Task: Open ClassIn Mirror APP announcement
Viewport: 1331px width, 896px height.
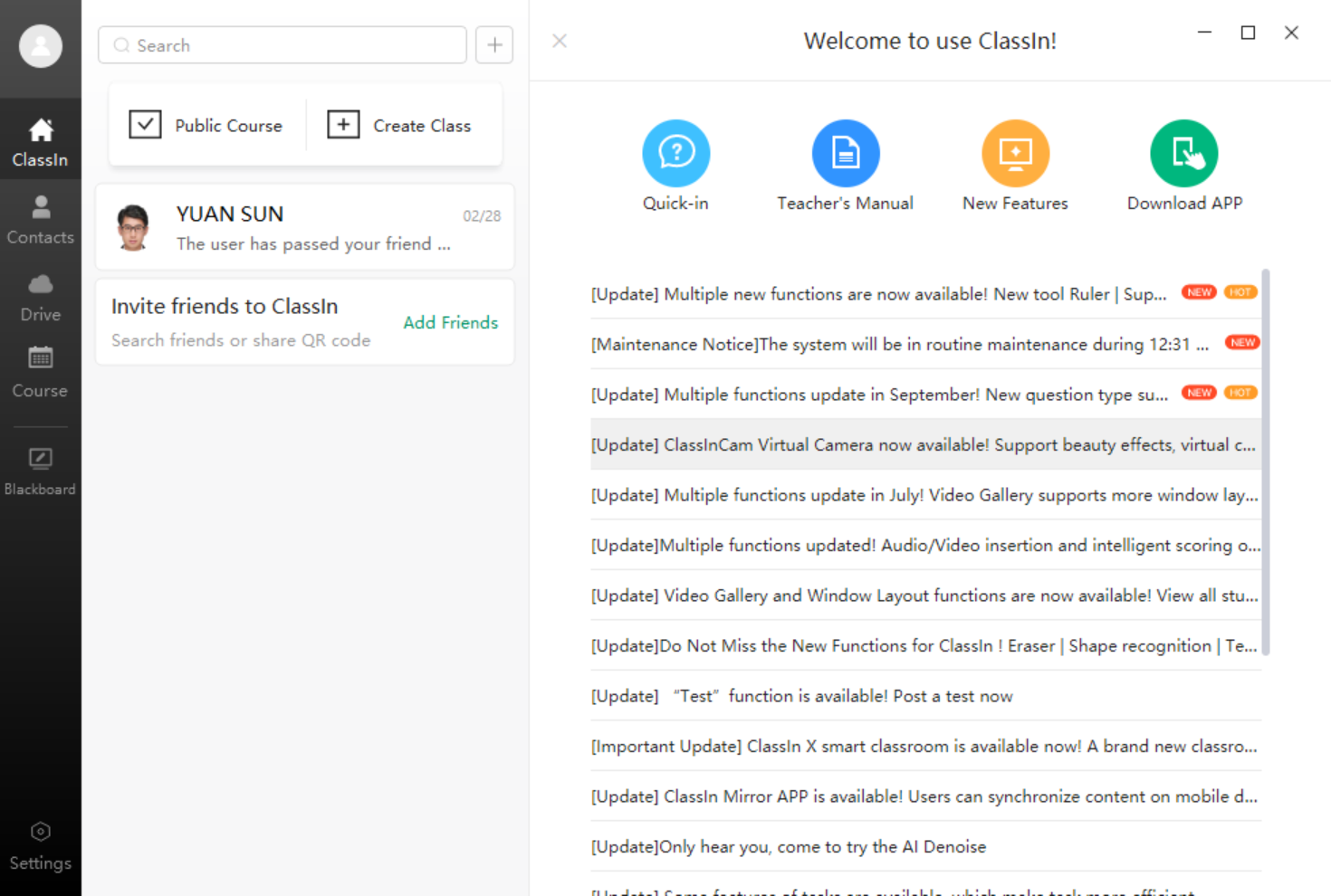Action: 925,796
